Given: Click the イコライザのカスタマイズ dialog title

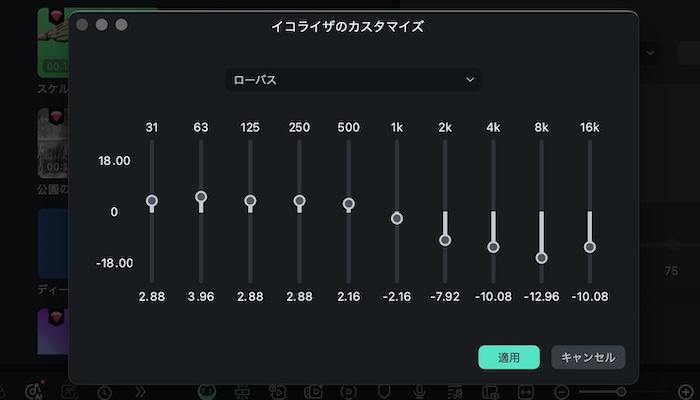Looking at the screenshot, I should coord(347,26).
